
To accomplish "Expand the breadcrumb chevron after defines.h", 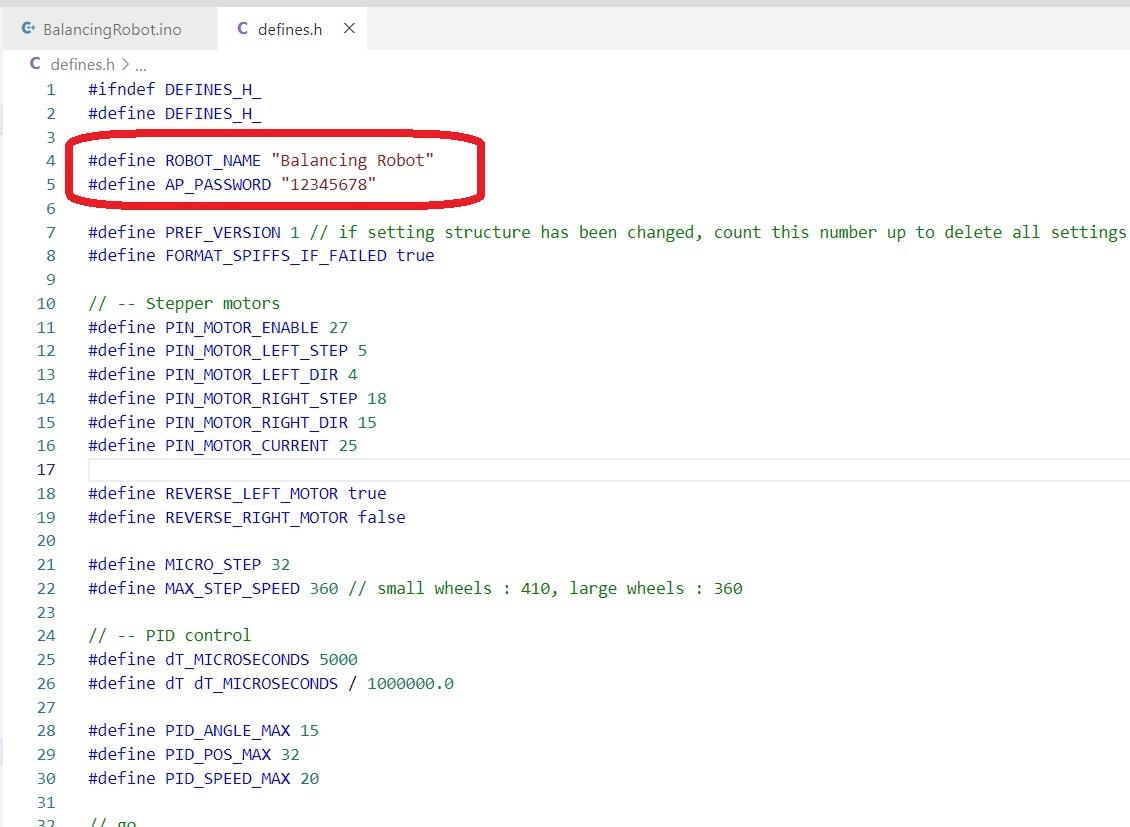I will coord(125,64).
